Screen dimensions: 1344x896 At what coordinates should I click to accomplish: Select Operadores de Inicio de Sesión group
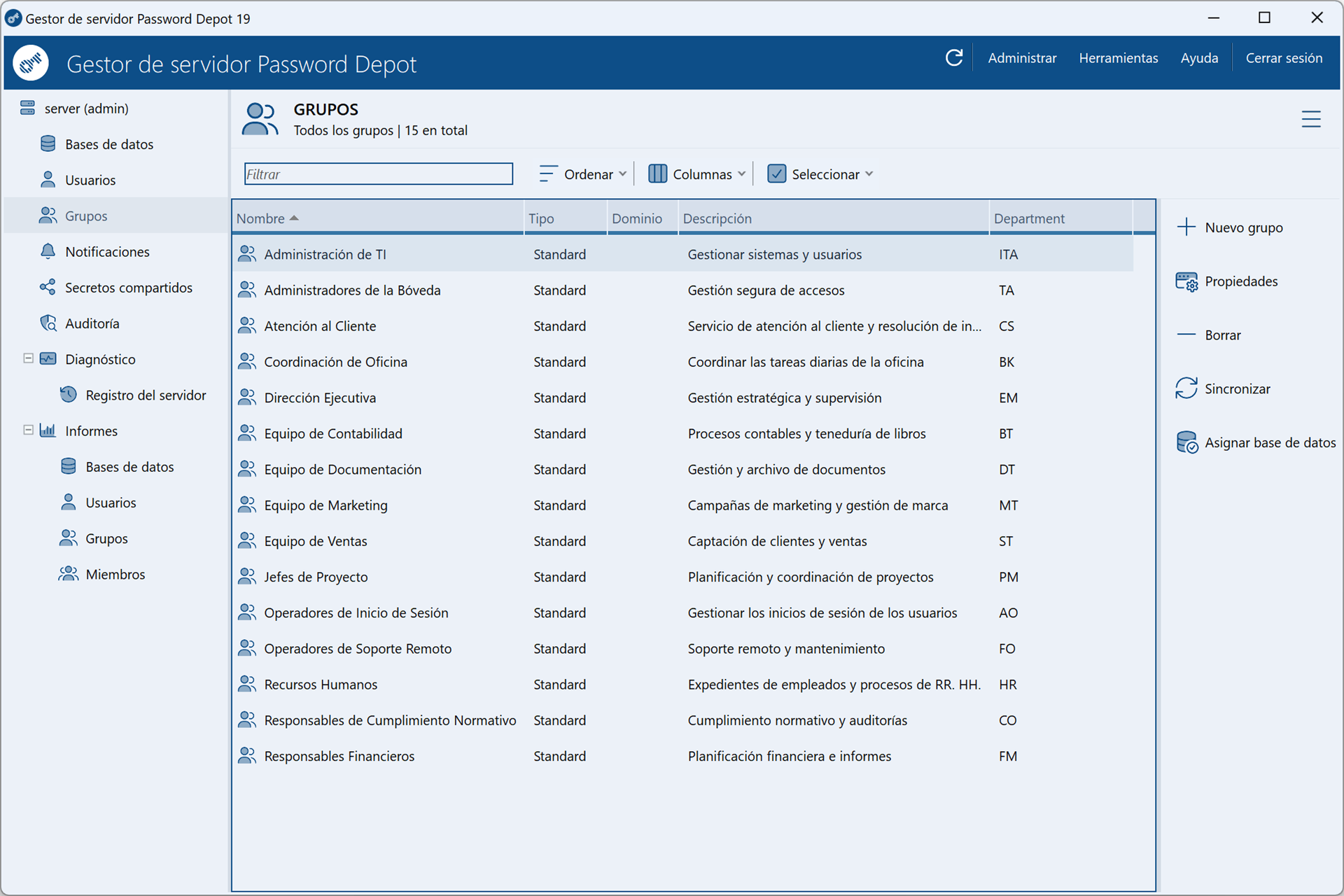[x=682, y=612]
